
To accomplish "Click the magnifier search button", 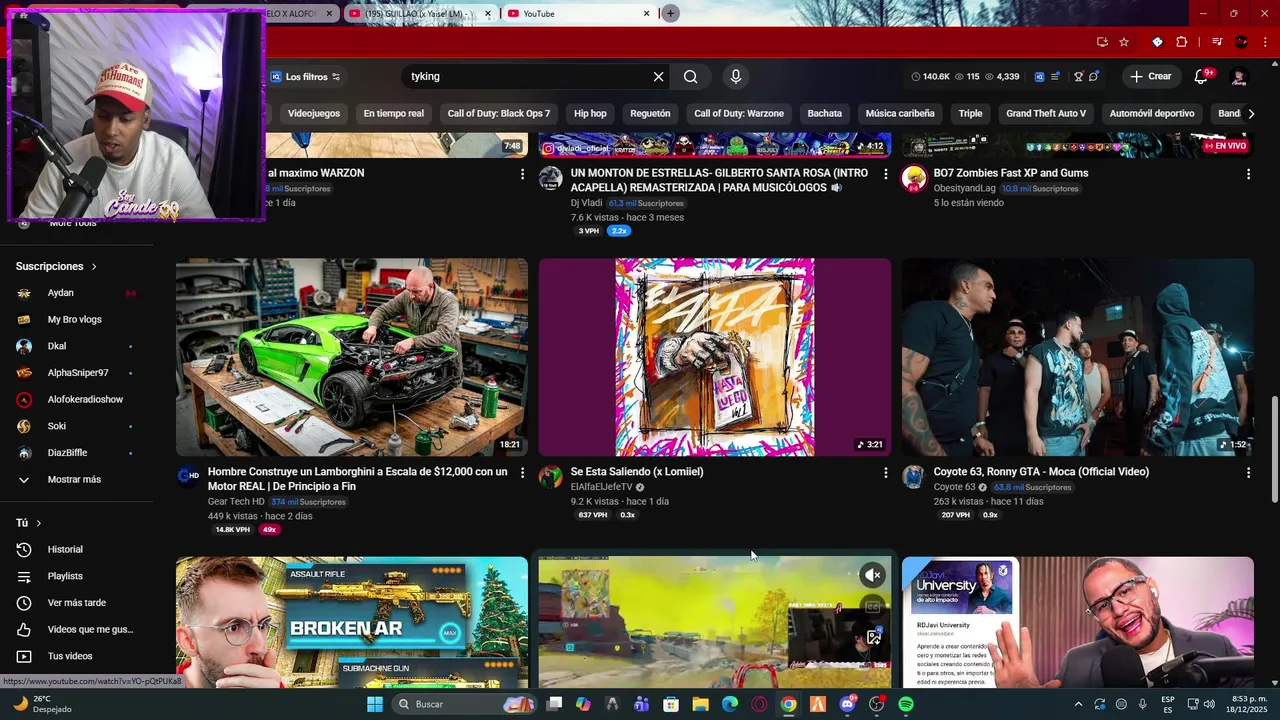I will [x=691, y=77].
